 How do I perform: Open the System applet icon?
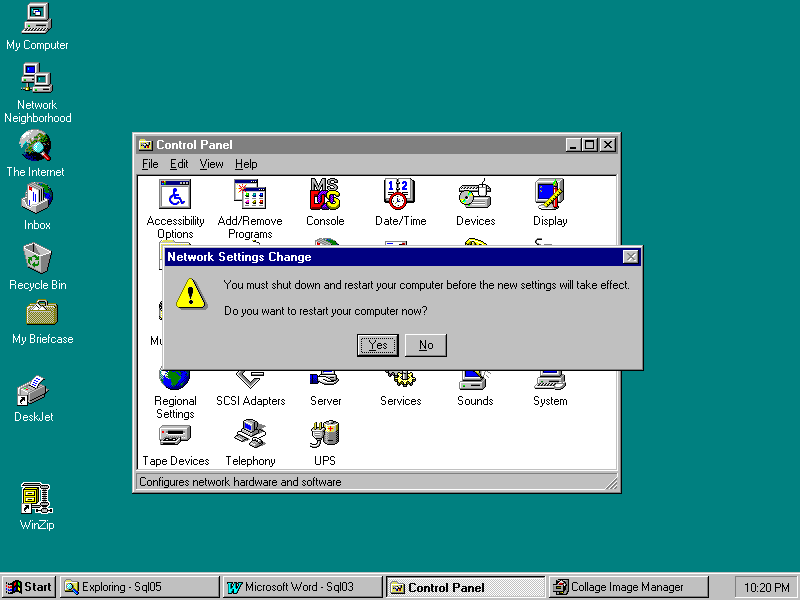(x=550, y=381)
